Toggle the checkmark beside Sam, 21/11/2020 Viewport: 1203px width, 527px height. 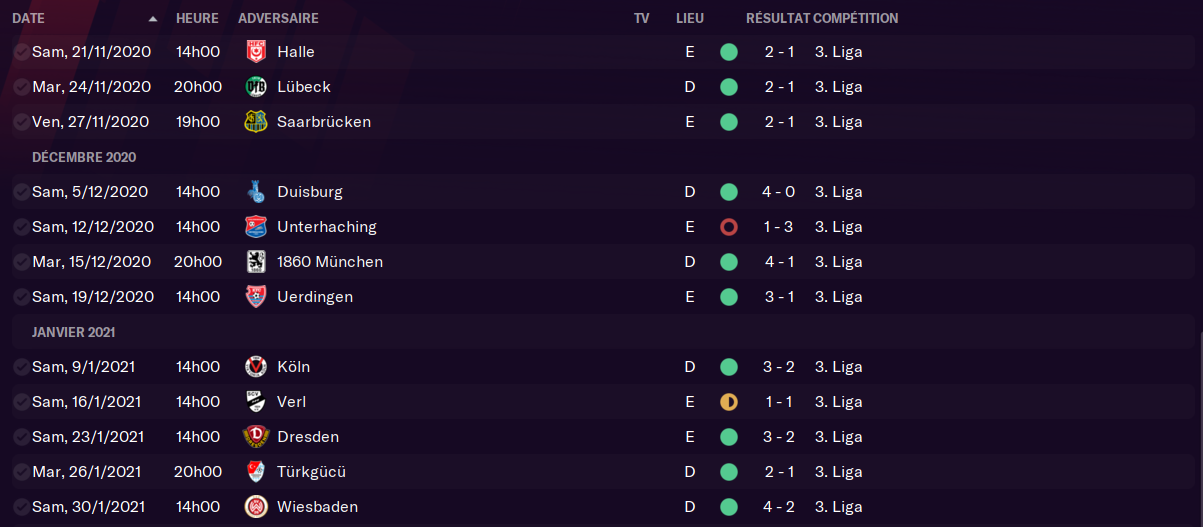(21, 52)
